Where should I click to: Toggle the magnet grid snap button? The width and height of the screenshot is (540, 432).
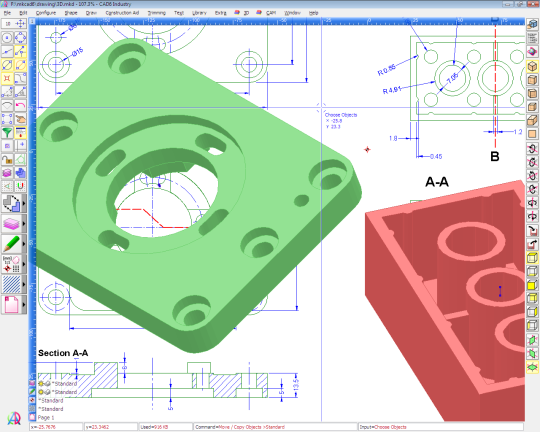pos(20,186)
